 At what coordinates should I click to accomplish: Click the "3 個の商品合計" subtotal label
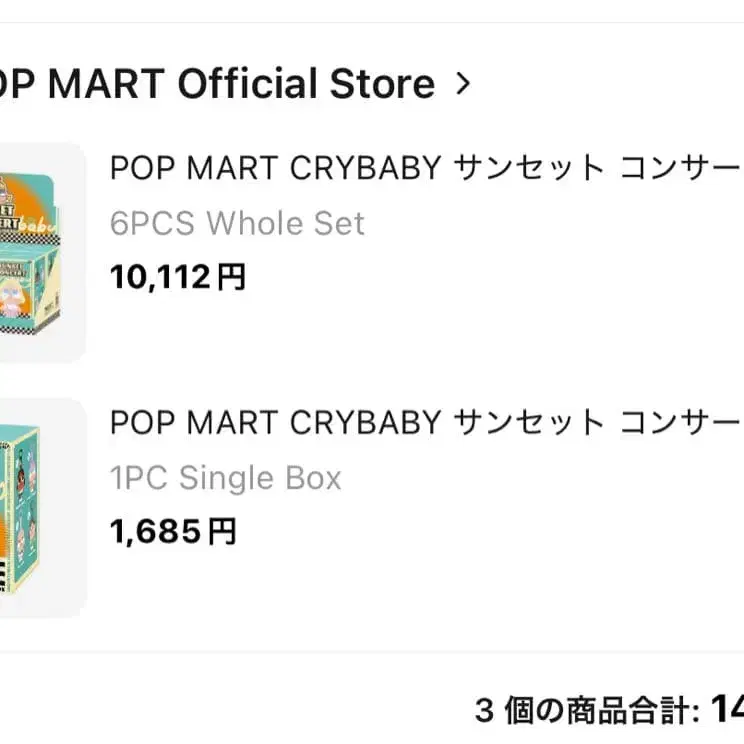586,711
